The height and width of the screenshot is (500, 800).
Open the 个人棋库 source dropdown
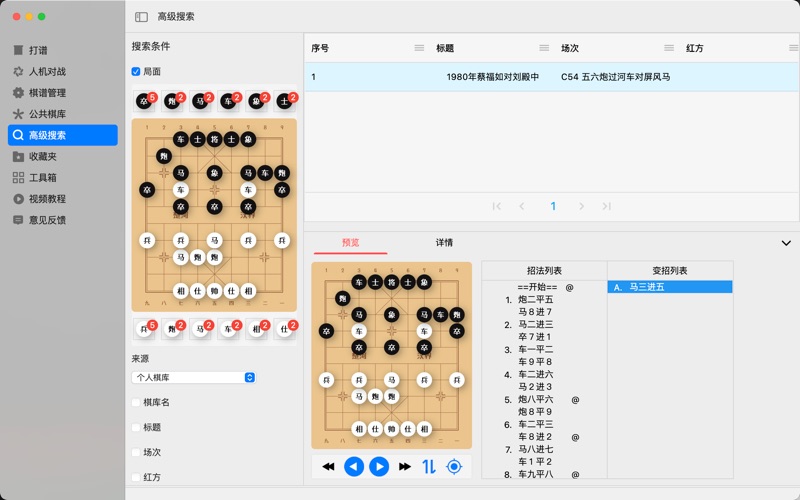tap(193, 378)
